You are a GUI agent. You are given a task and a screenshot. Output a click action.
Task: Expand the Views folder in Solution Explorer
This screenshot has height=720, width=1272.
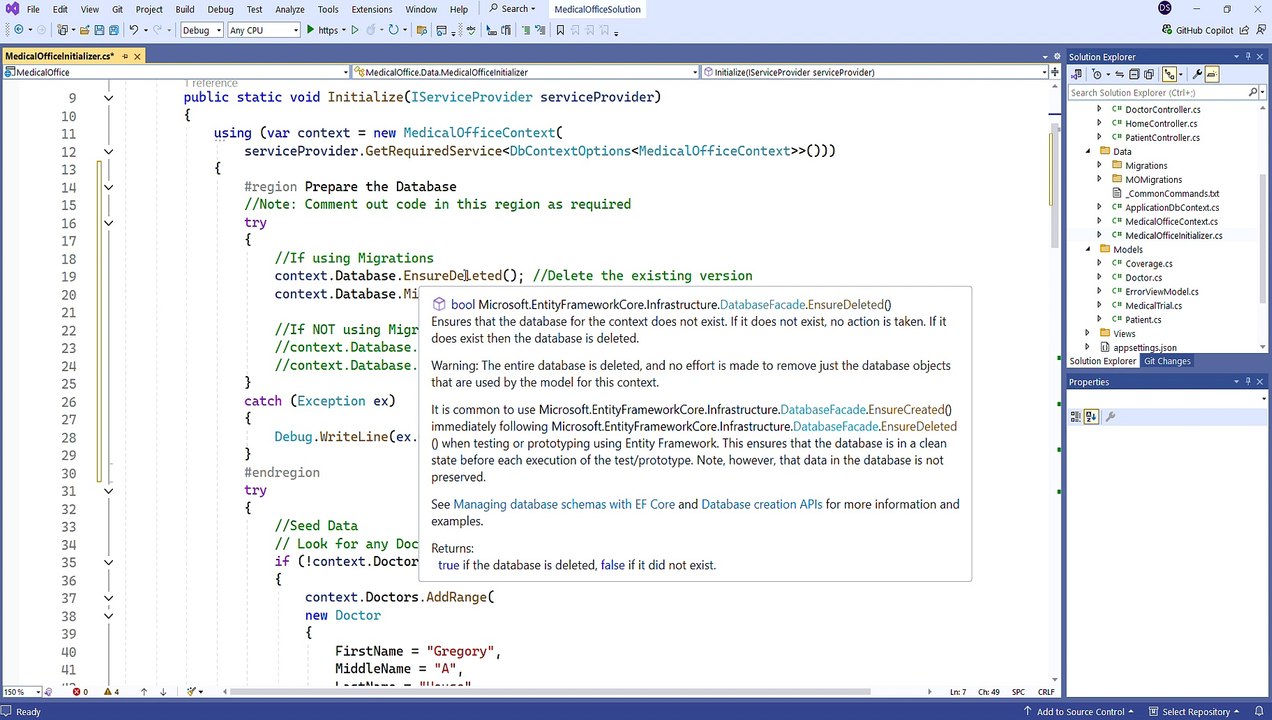pyautogui.click(x=1088, y=333)
